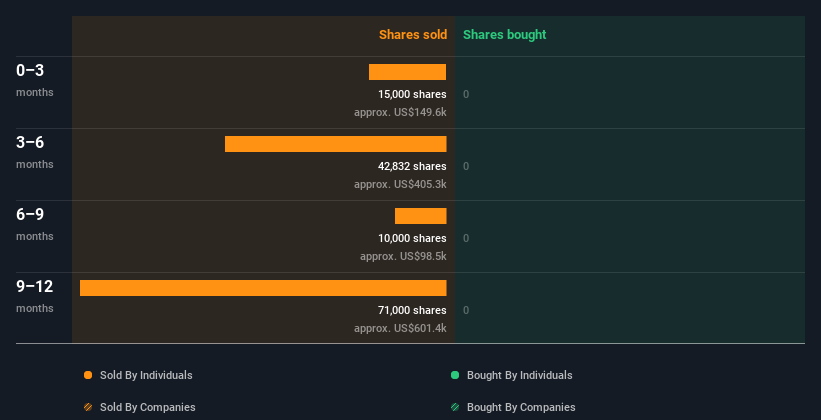
Task: Click the 9–12 months orange bar
Action: [x=263, y=288]
